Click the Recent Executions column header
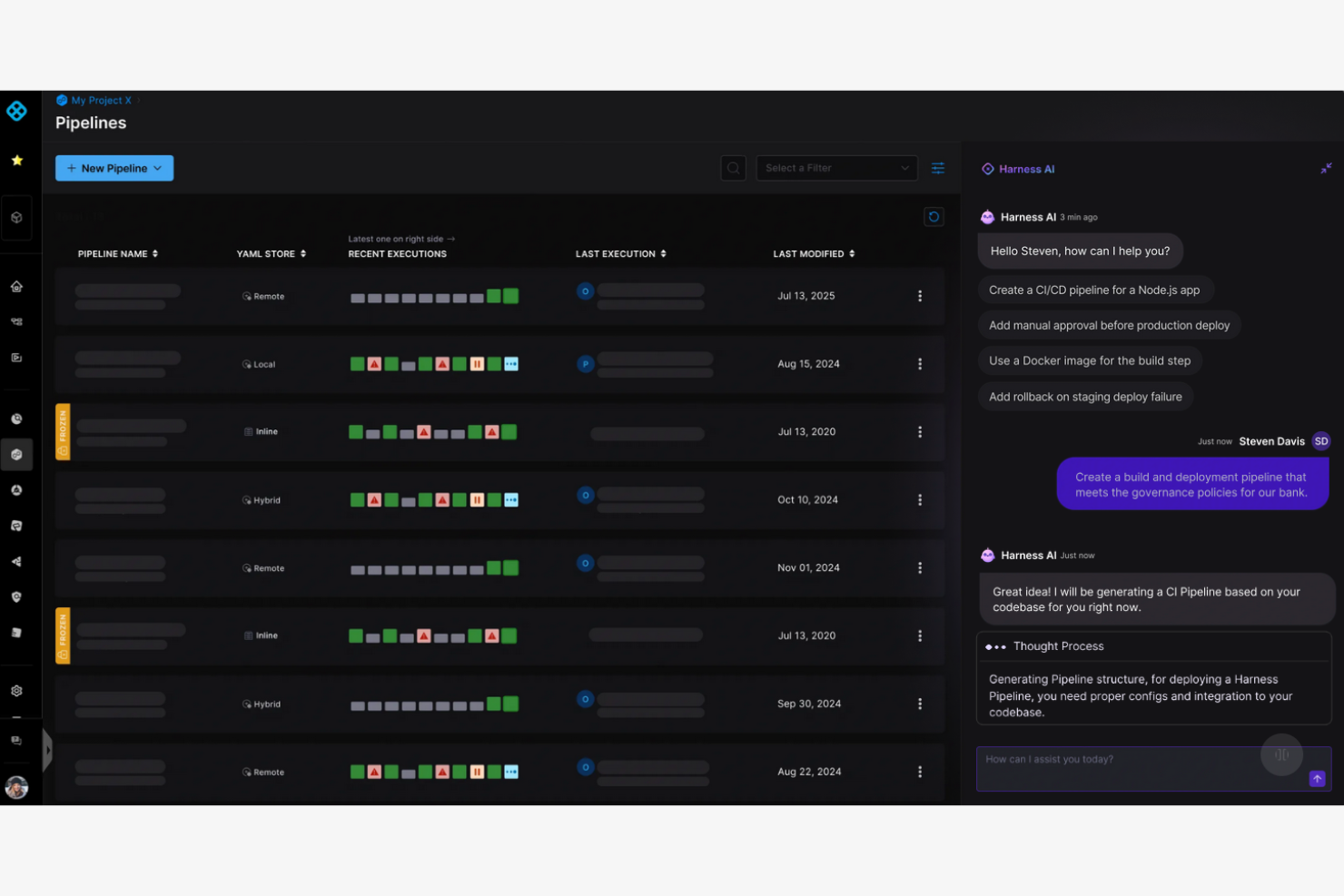Image resolution: width=1344 pixels, height=896 pixels. tap(398, 254)
